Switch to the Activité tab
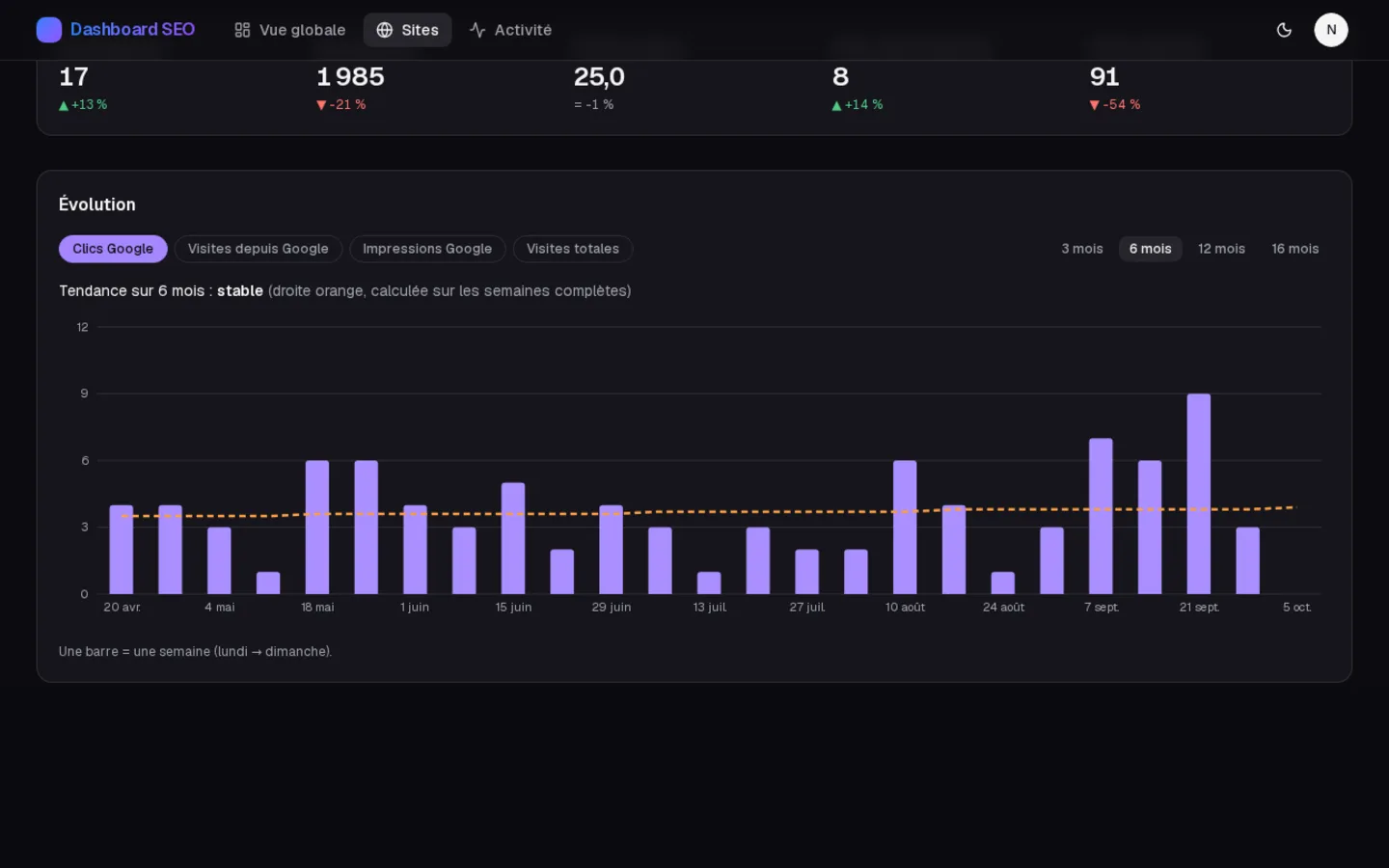 point(510,30)
